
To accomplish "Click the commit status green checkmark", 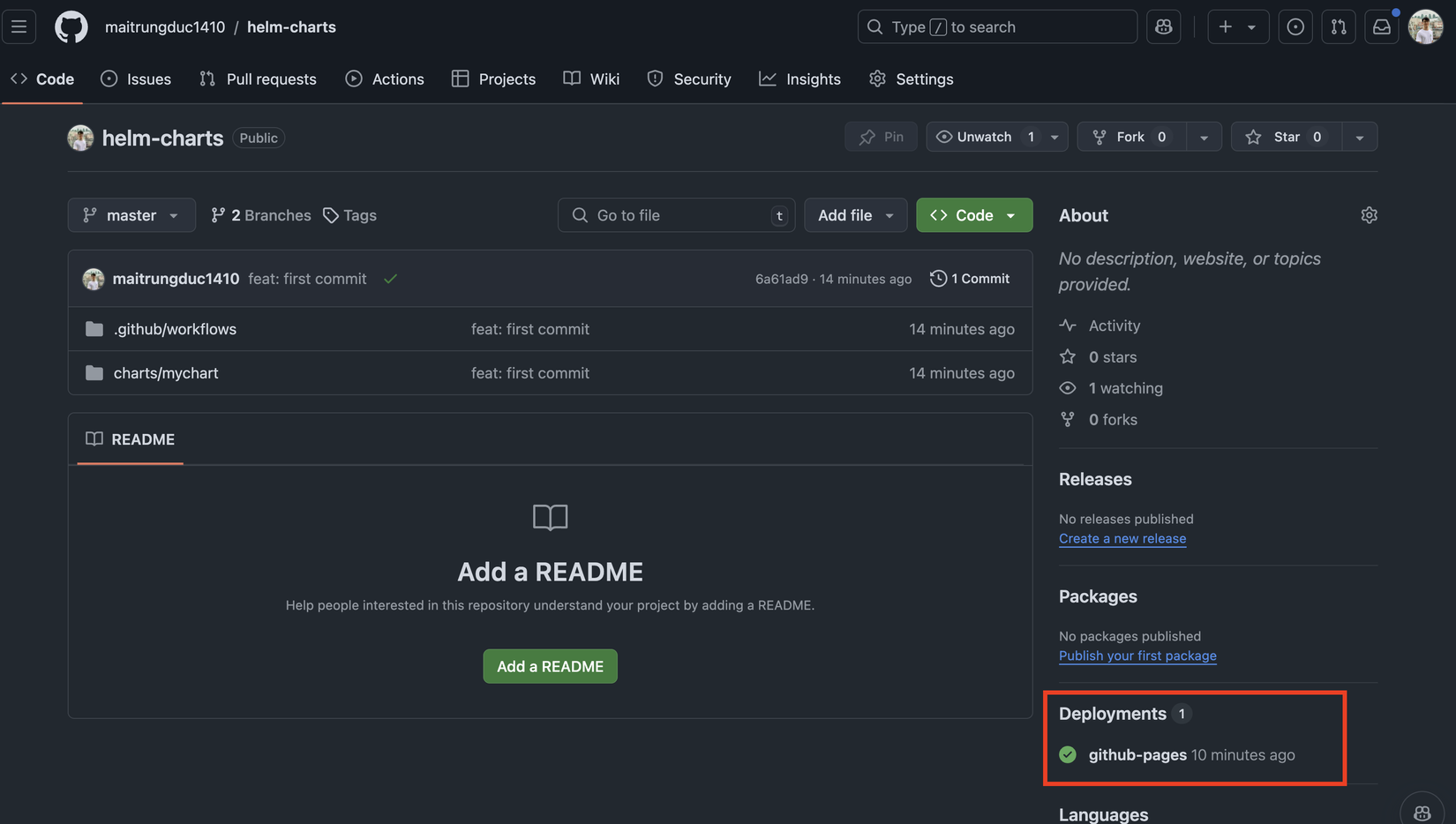I will [x=390, y=279].
